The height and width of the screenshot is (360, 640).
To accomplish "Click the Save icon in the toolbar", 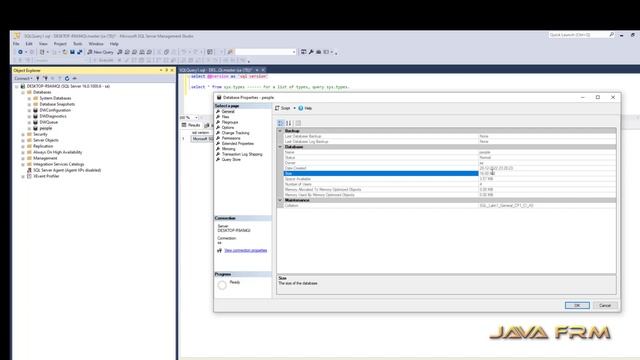I will coord(72,52).
